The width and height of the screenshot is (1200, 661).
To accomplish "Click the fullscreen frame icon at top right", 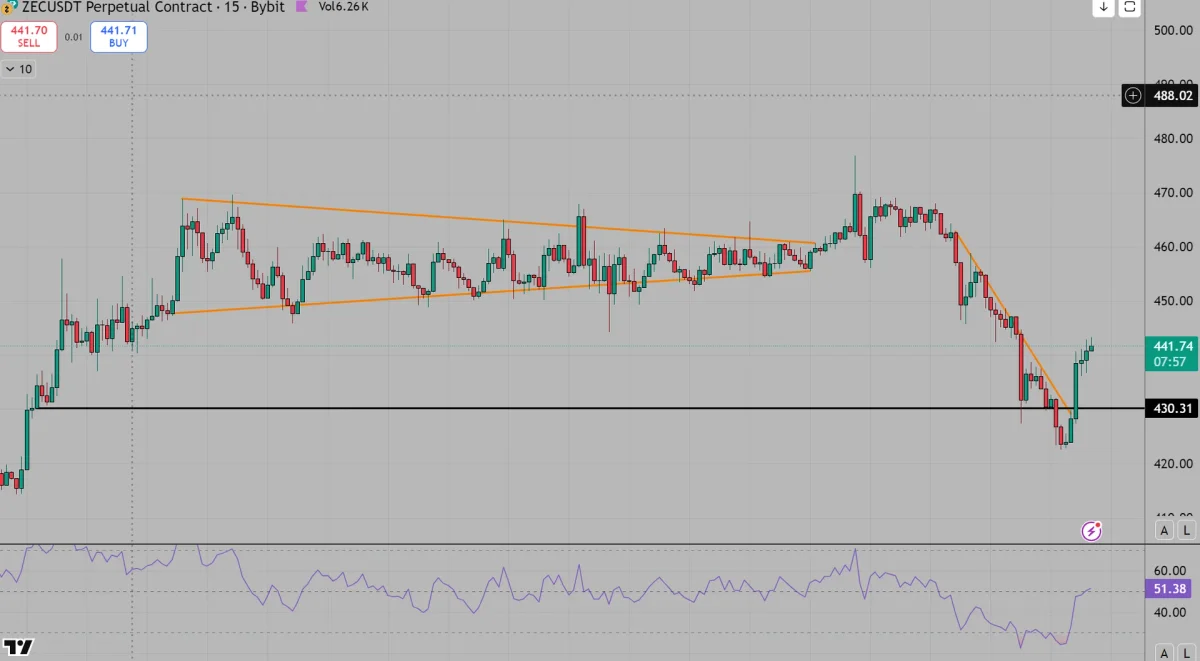I will coord(1129,7).
